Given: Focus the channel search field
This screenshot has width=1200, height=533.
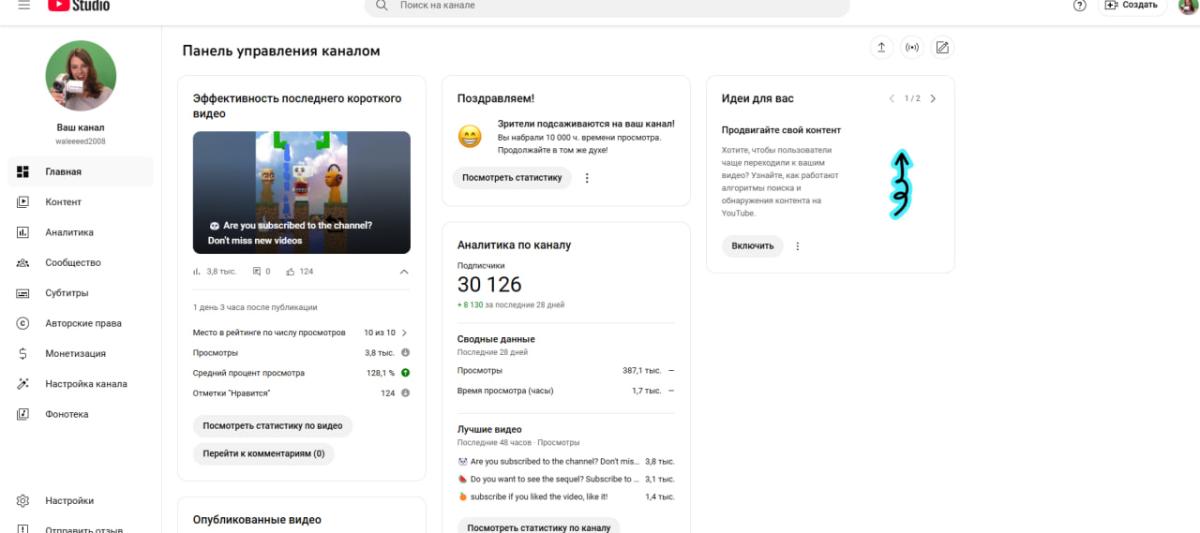Looking at the screenshot, I should tap(607, 6).
